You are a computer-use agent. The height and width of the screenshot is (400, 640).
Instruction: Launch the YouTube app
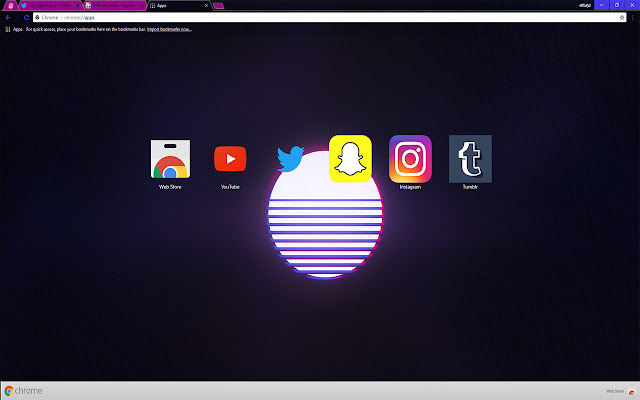[x=230, y=159]
